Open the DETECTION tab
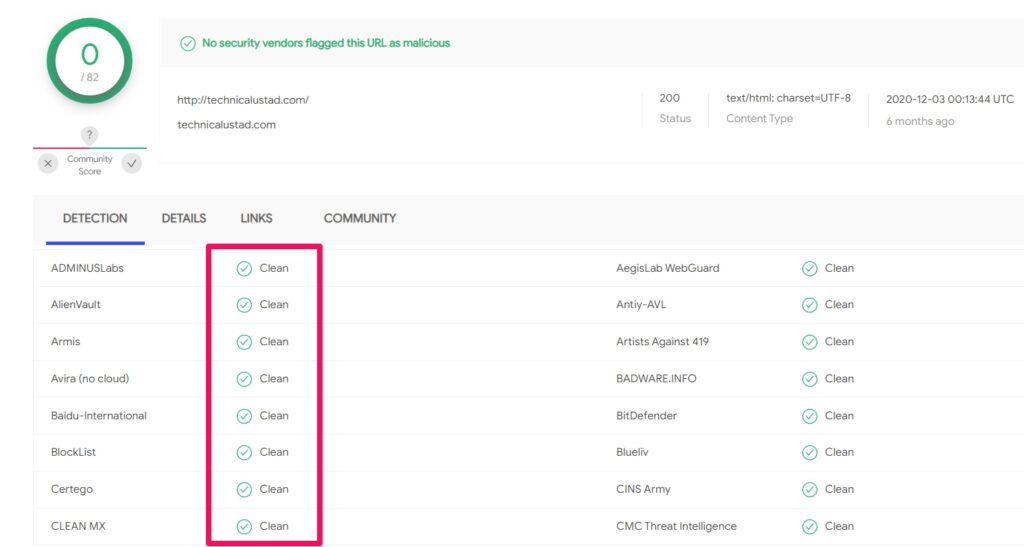 (95, 219)
